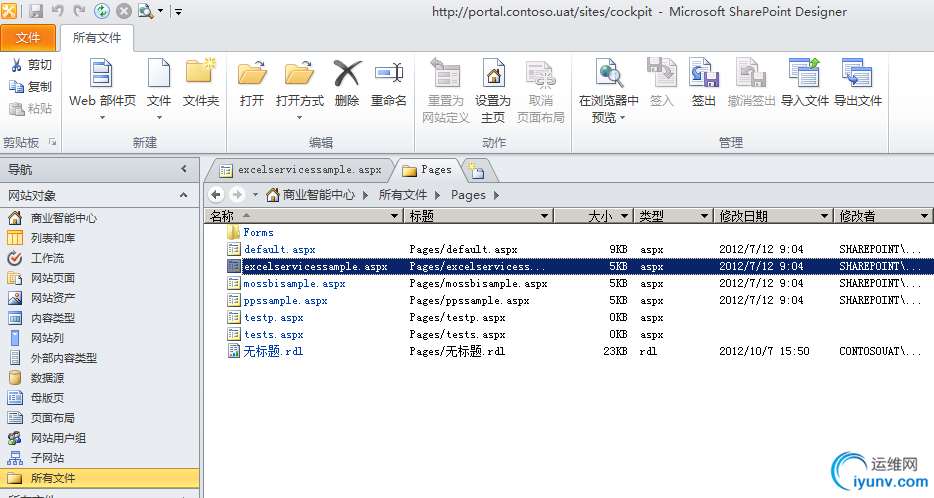The height and width of the screenshot is (498, 934).
Task: Open the quick access toolbar customize arrow
Action: tap(178, 11)
